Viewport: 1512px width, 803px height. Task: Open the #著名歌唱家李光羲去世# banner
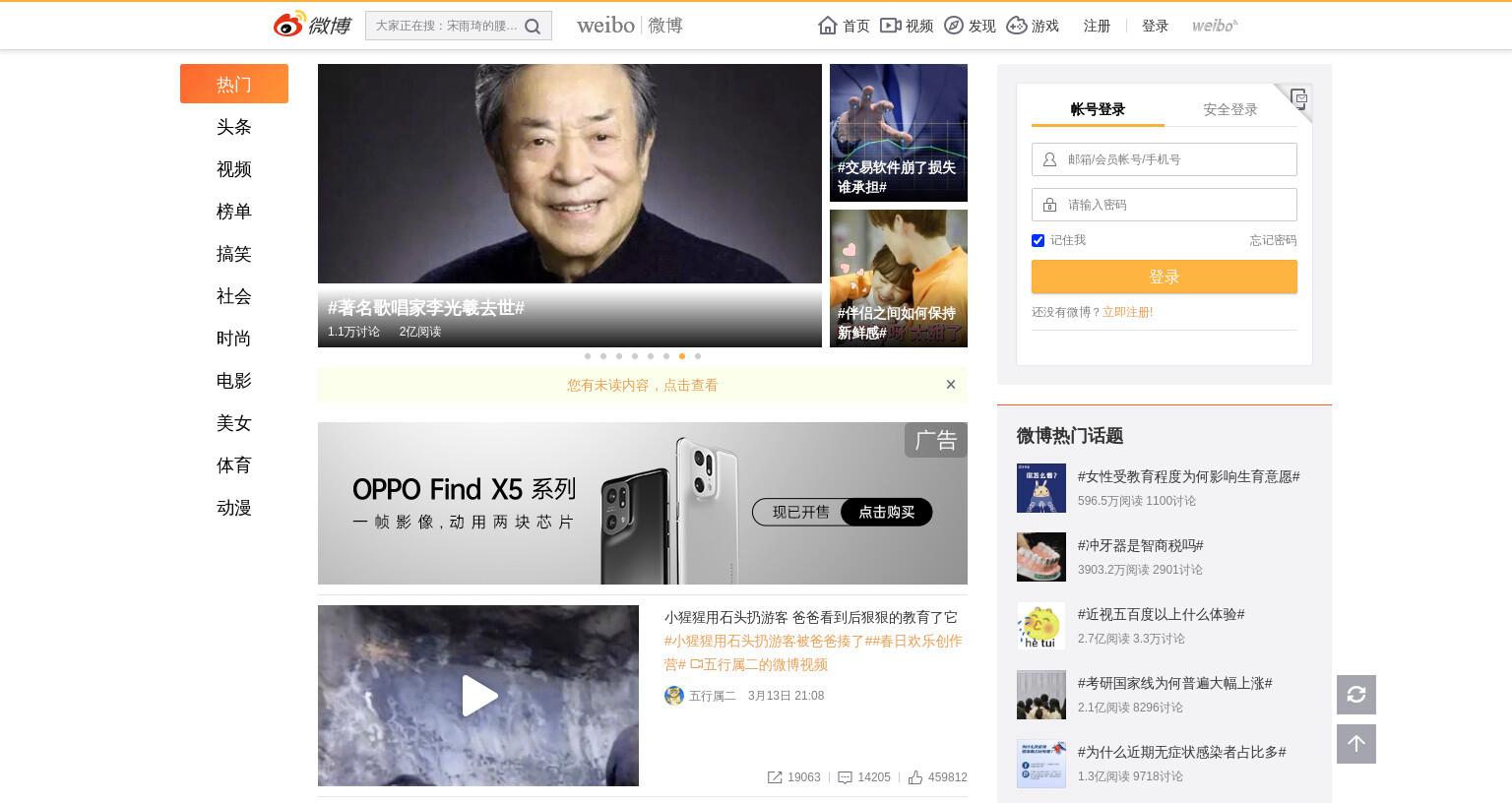click(570, 206)
